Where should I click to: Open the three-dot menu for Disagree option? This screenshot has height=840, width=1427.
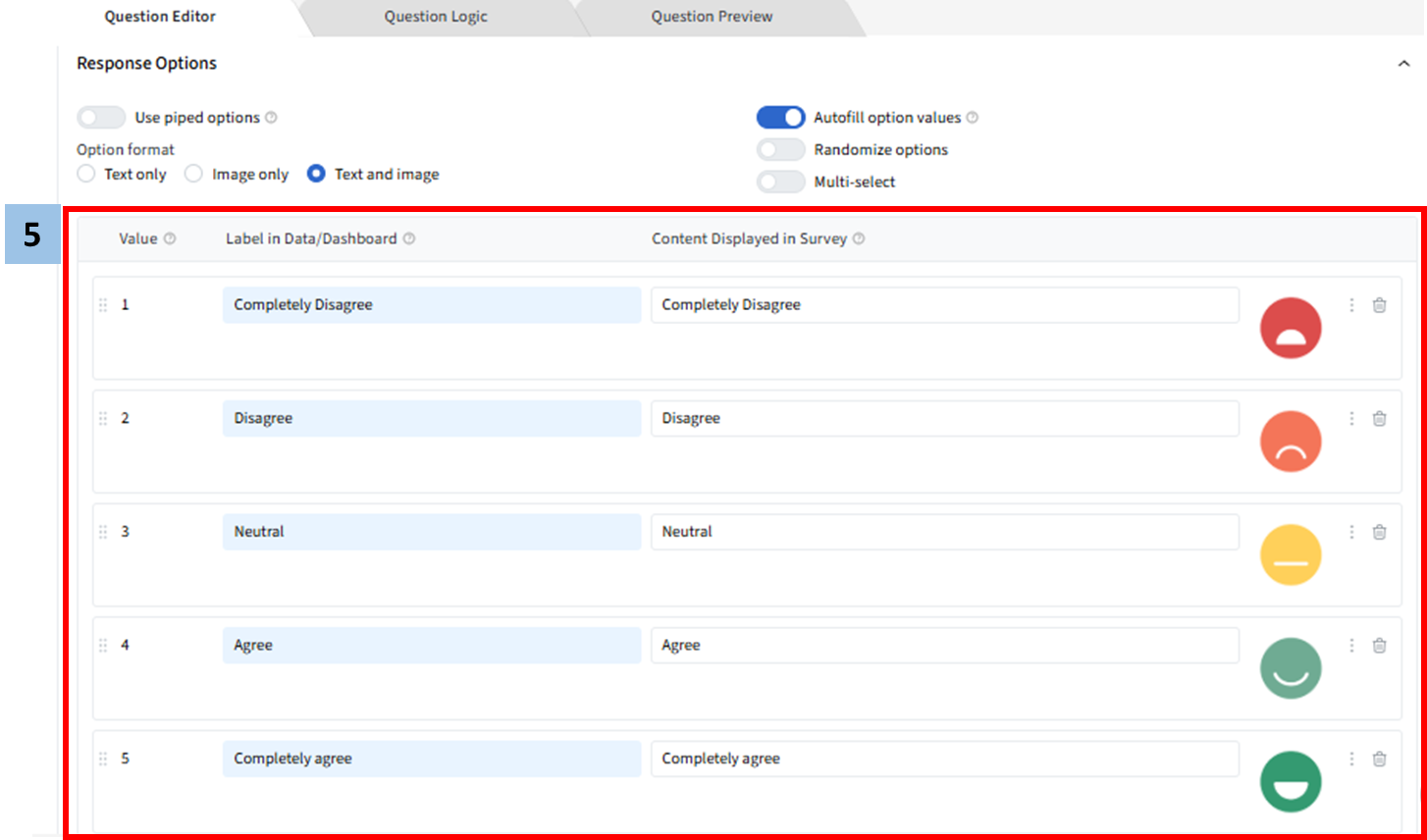[x=1351, y=419]
